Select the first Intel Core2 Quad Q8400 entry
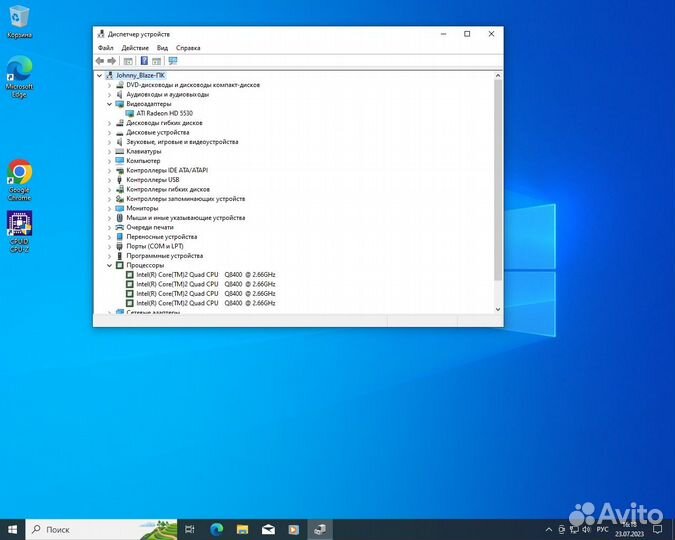Image resolution: width=675 pixels, height=540 pixels. pyautogui.click(x=206, y=275)
